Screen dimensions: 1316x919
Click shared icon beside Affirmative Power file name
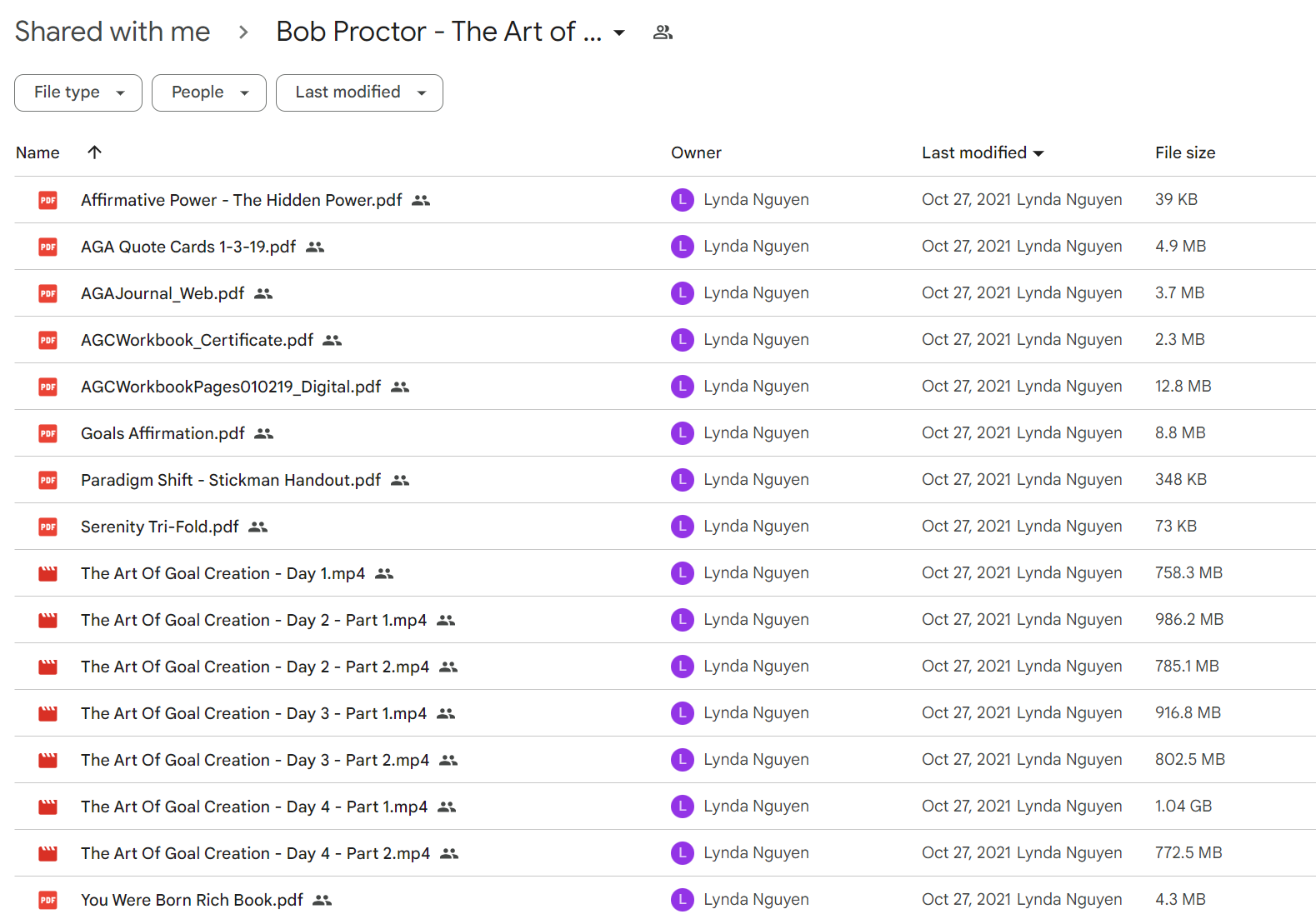(421, 201)
